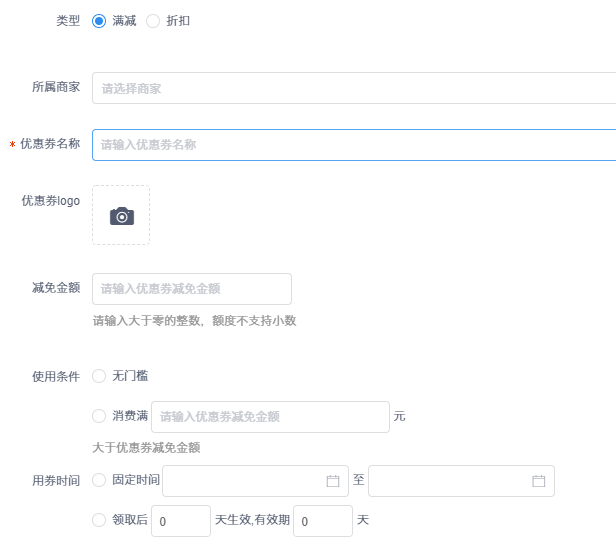
Task: Choose the 无门槛 usage condition
Action: pos(99,376)
